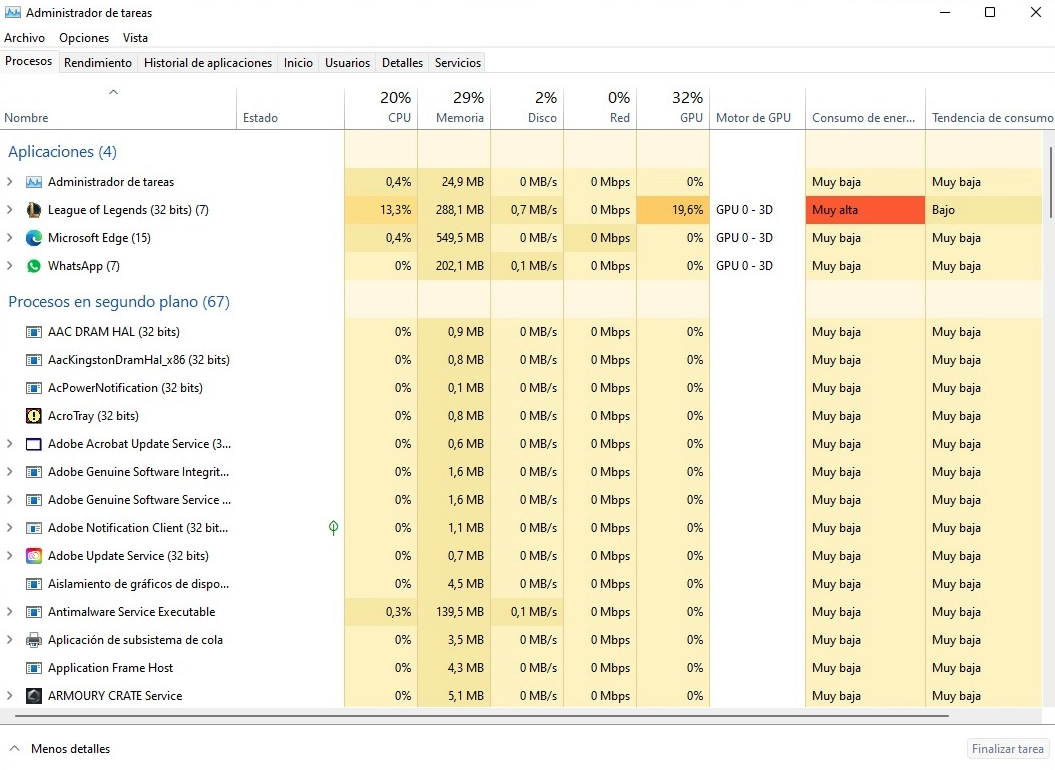
Task: Expand the Administrador de tareas process group
Action: click(x=9, y=182)
